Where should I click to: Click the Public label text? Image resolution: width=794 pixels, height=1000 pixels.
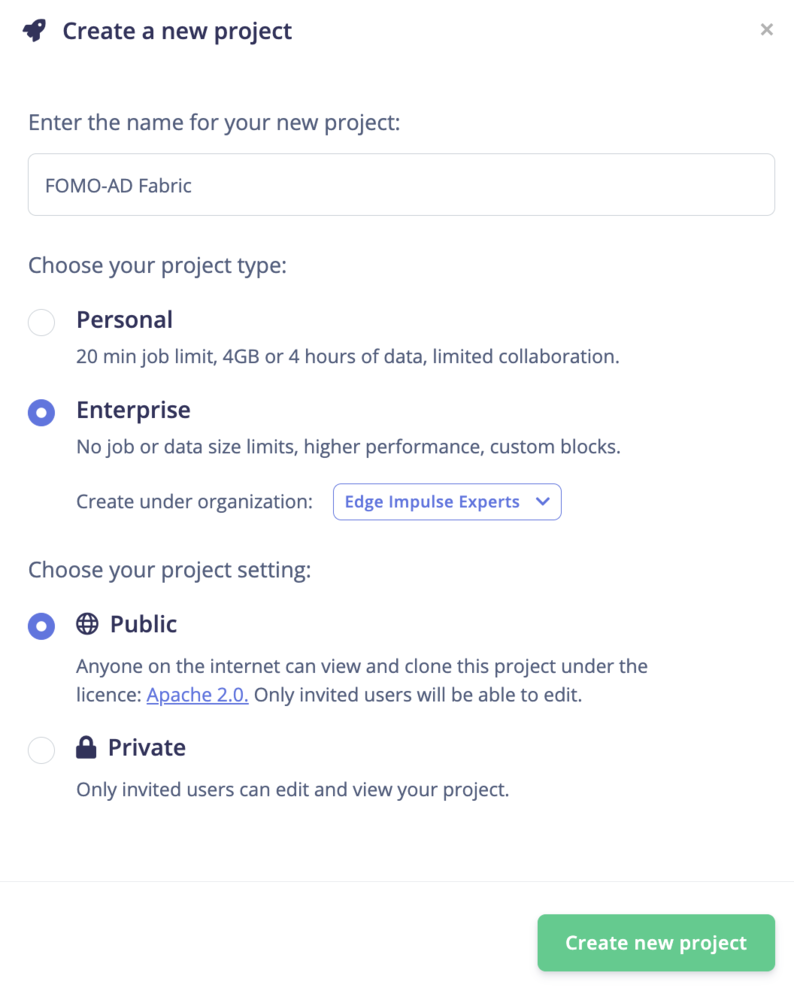pos(143,624)
